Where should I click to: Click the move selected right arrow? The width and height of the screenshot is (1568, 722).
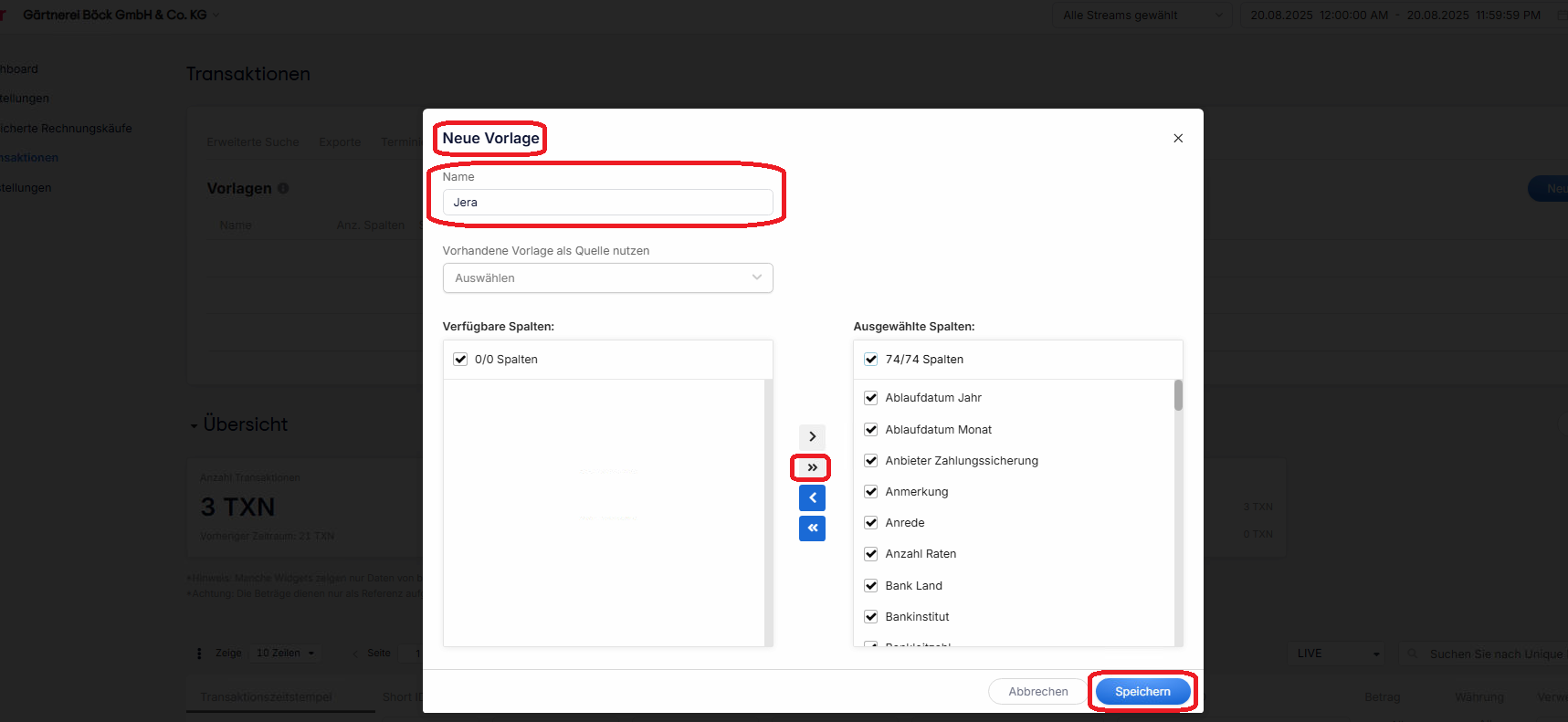click(812, 436)
